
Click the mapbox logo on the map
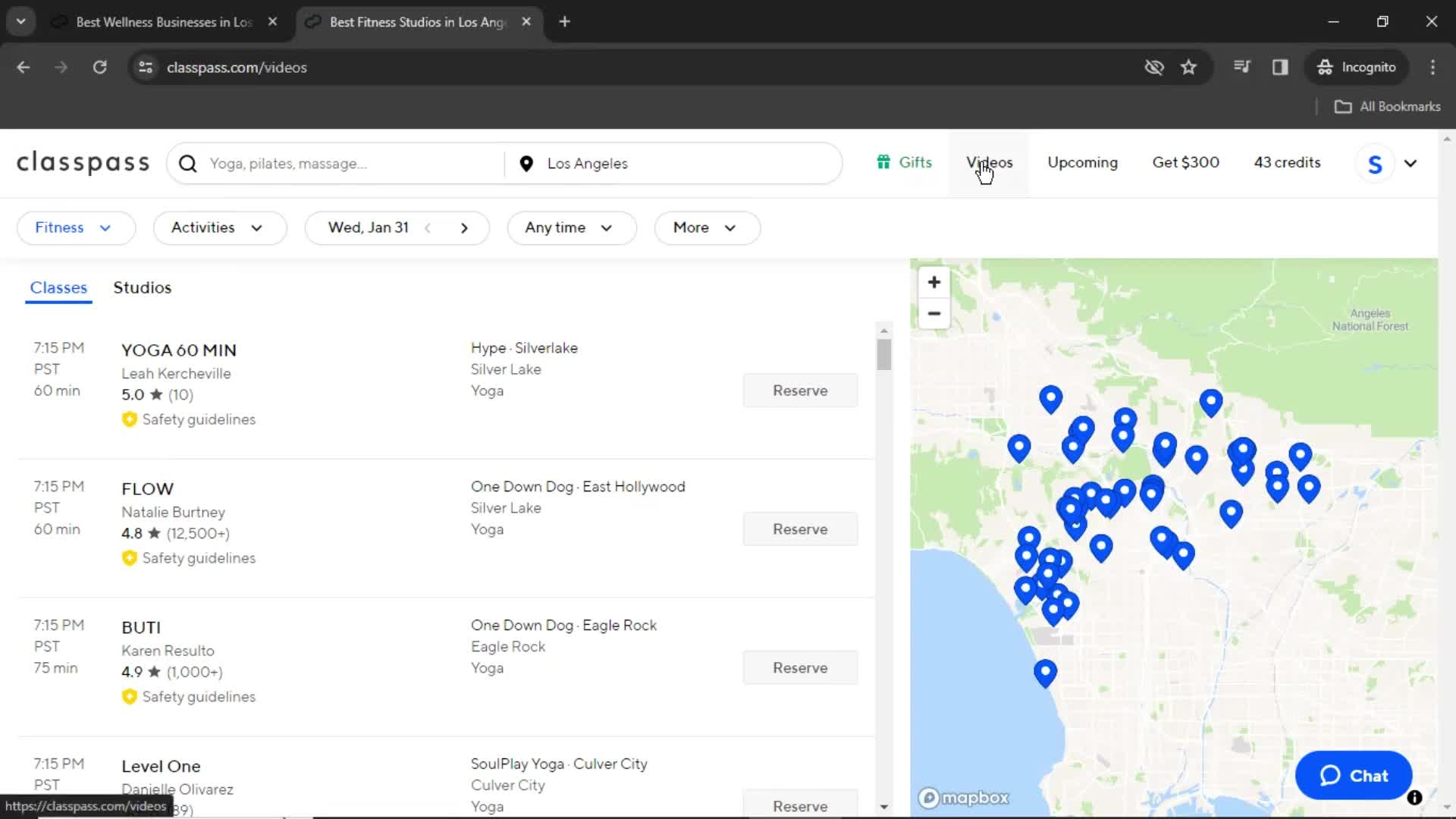coord(964,798)
